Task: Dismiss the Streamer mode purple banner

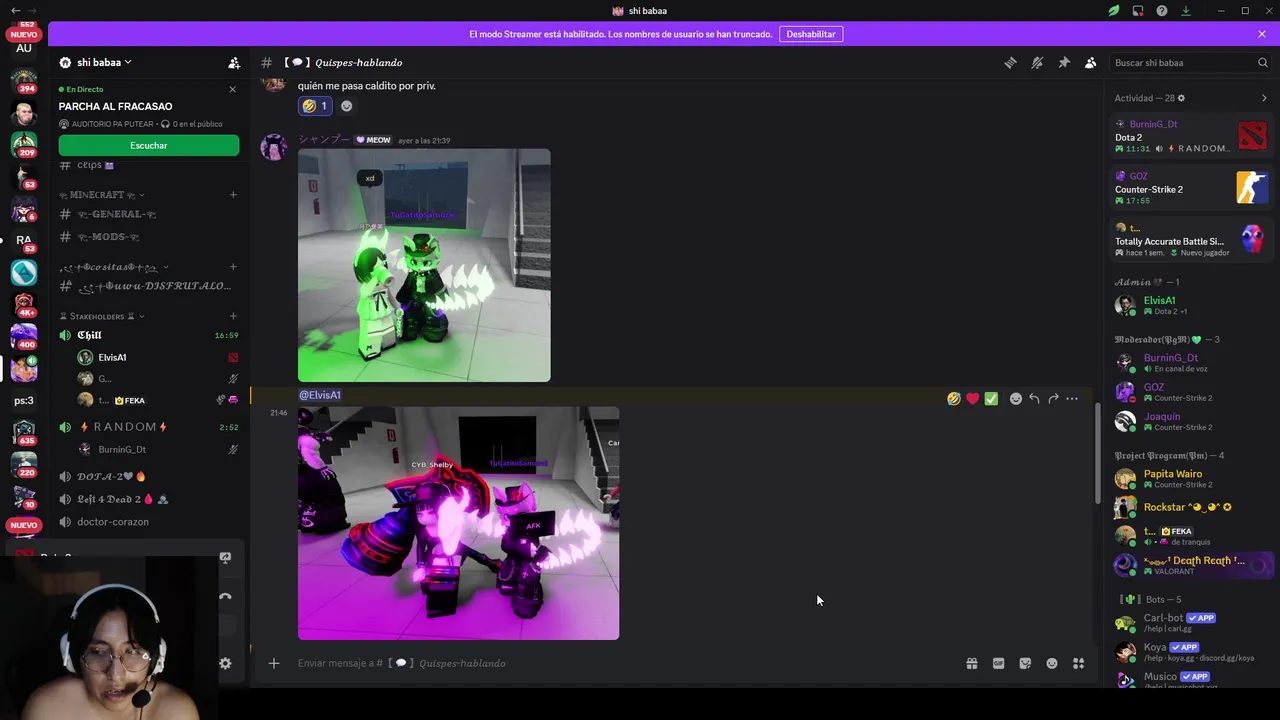Action: pos(1262,34)
